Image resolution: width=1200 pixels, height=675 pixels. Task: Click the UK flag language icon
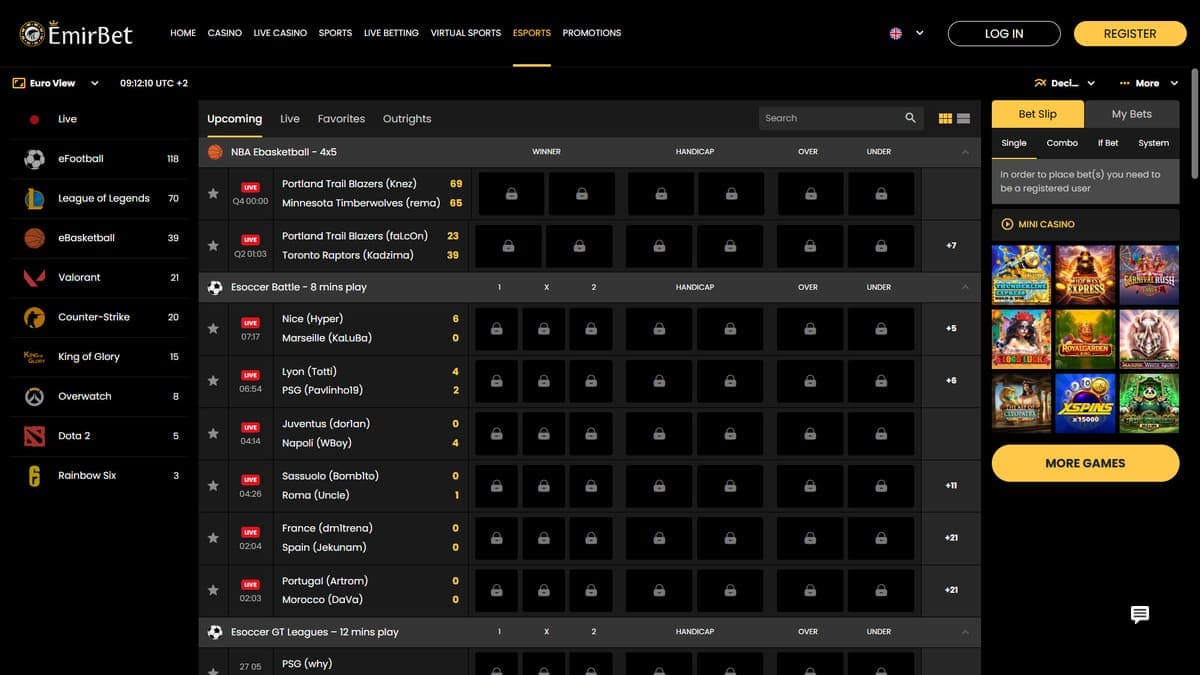(x=896, y=33)
